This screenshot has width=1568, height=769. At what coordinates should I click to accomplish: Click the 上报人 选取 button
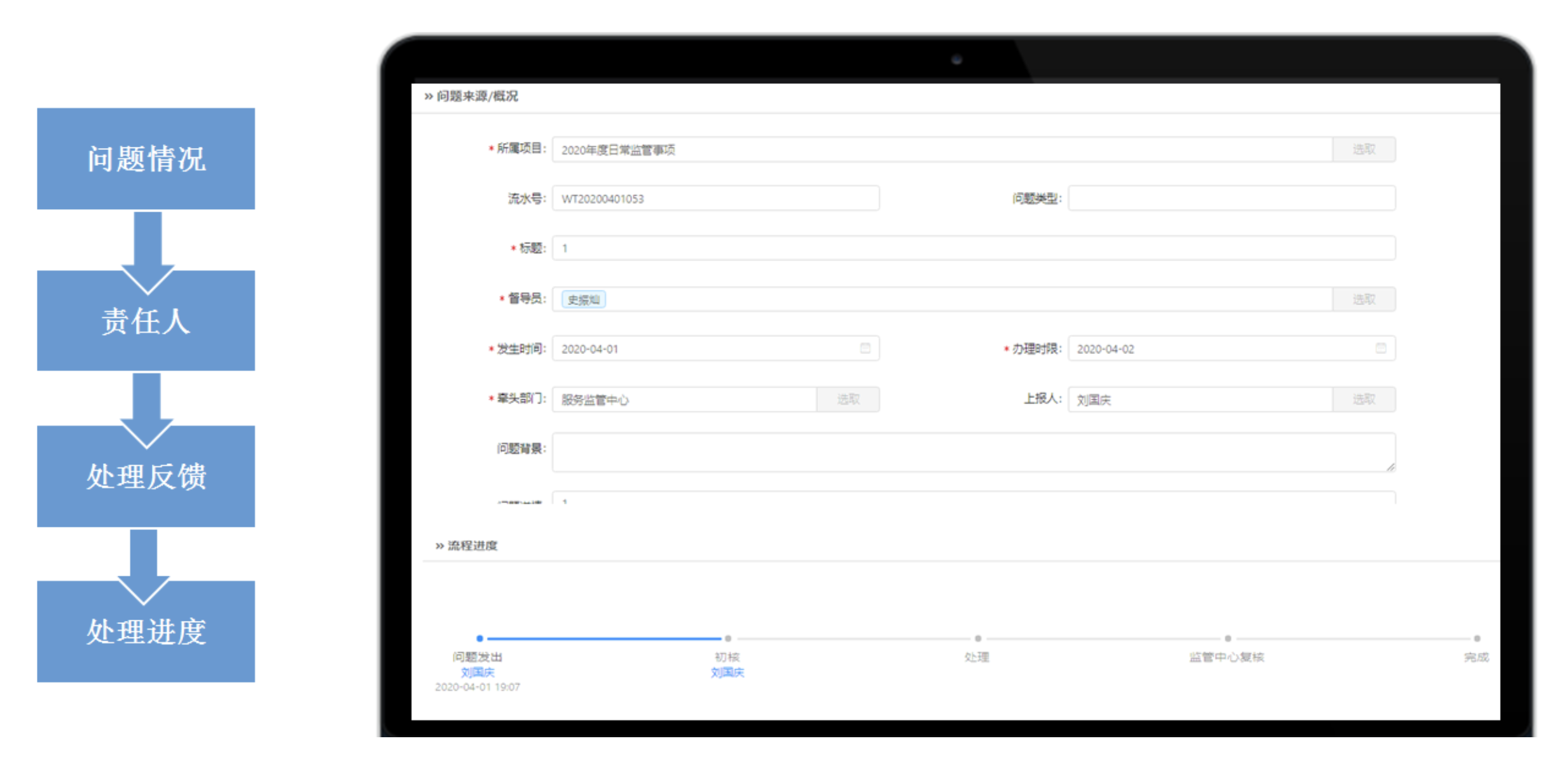point(1363,399)
